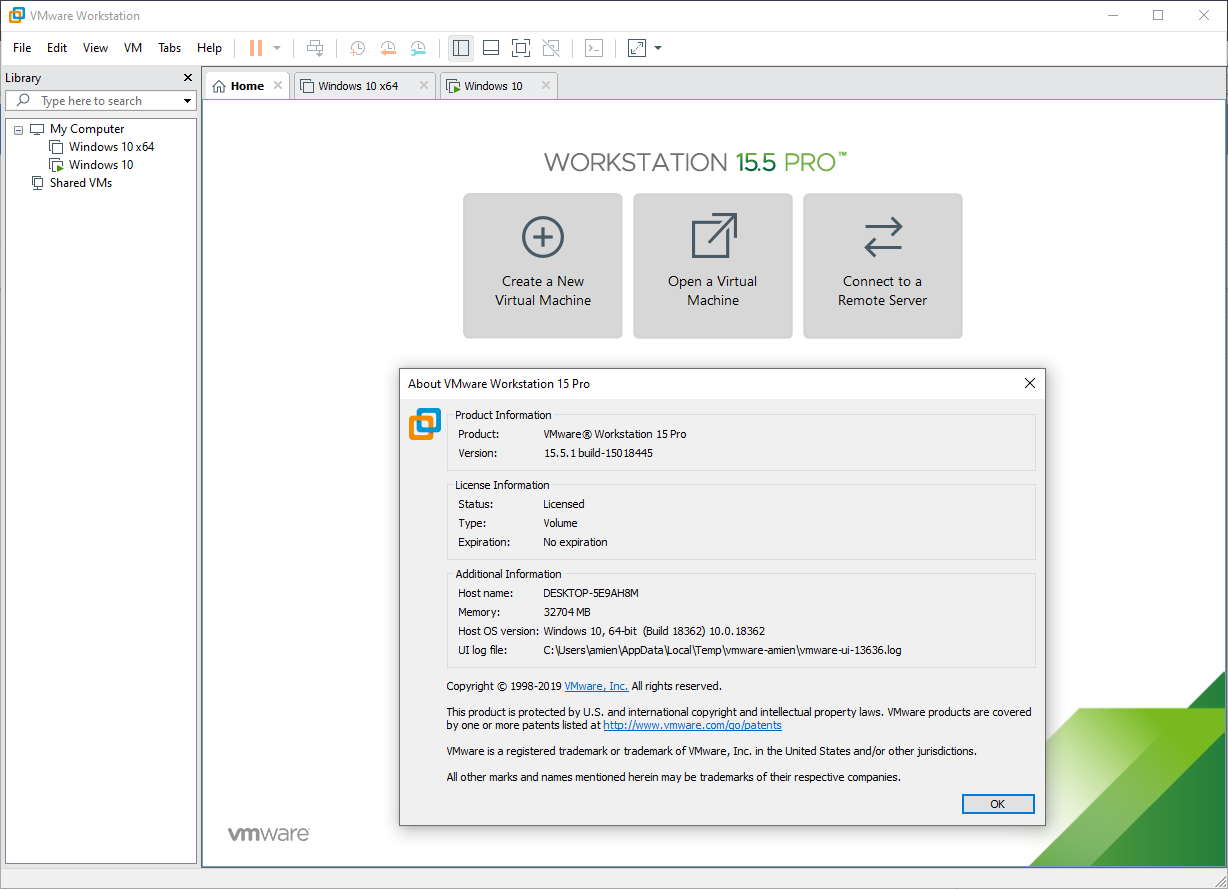Toggle the thumbnail bar view icon

pyautogui.click(x=491, y=48)
